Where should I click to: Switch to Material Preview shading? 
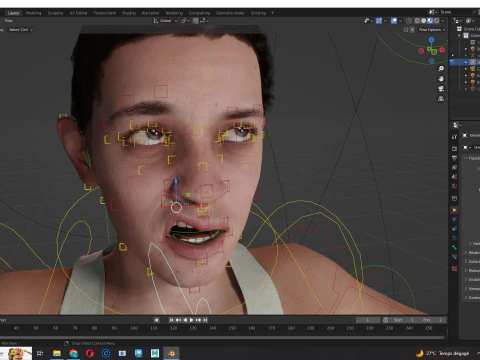(430, 21)
